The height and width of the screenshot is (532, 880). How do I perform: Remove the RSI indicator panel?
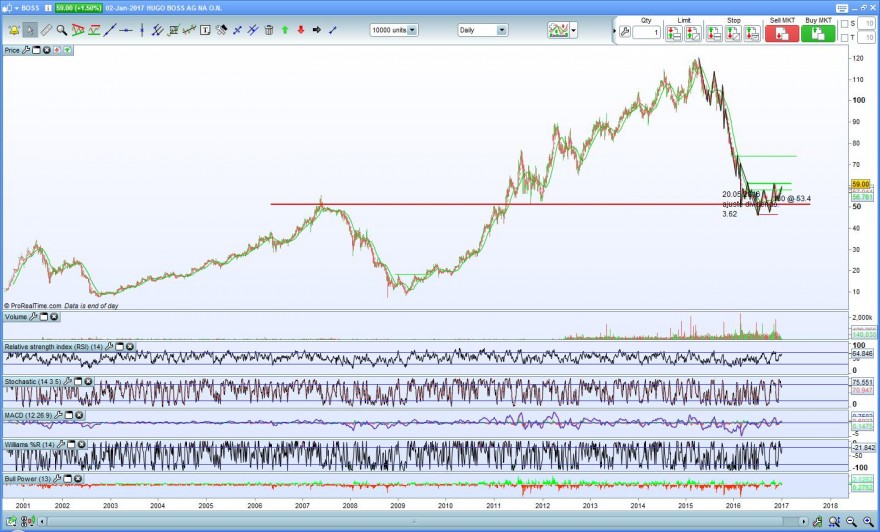click(x=130, y=347)
